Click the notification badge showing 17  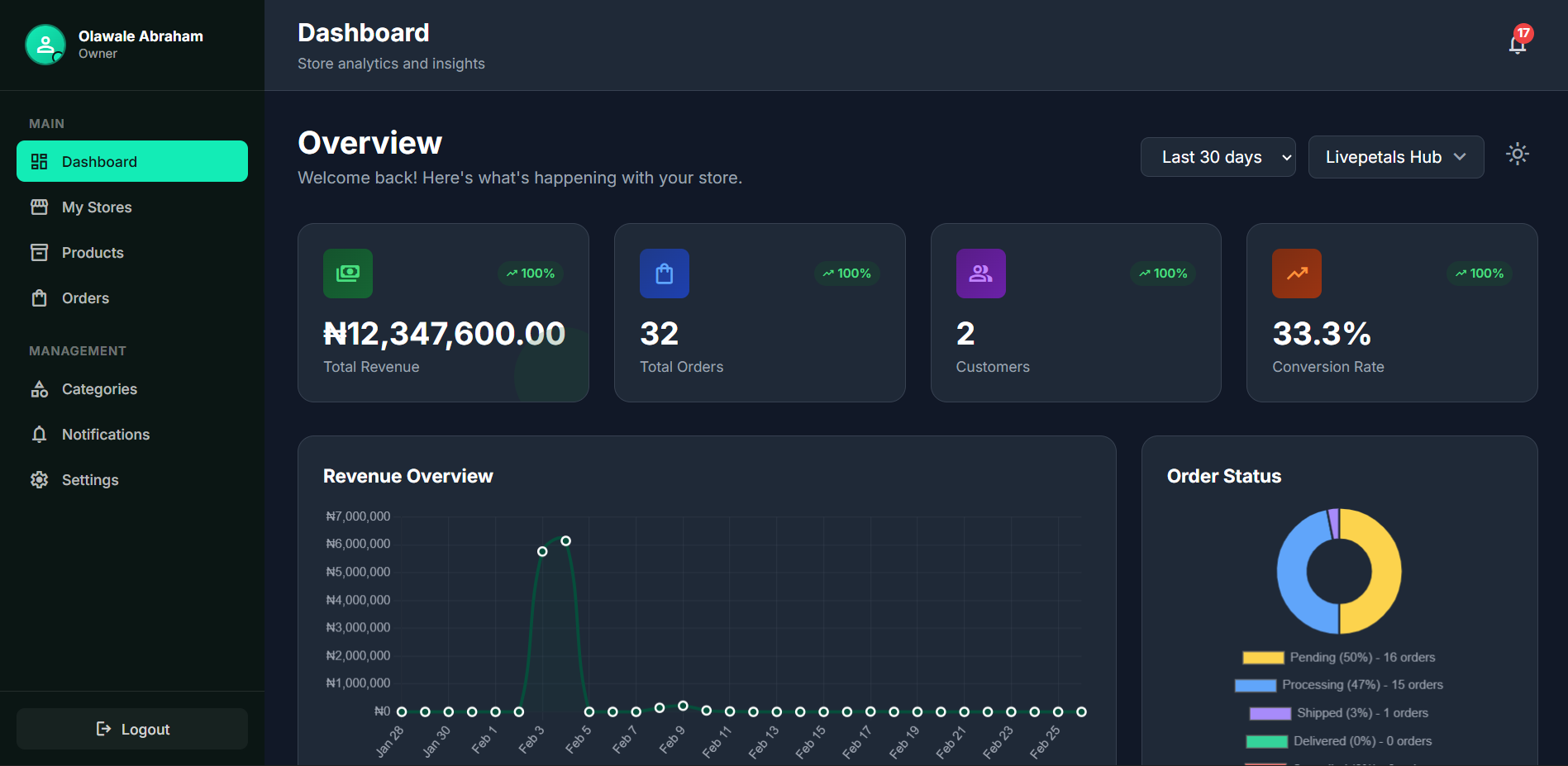coord(1523,34)
